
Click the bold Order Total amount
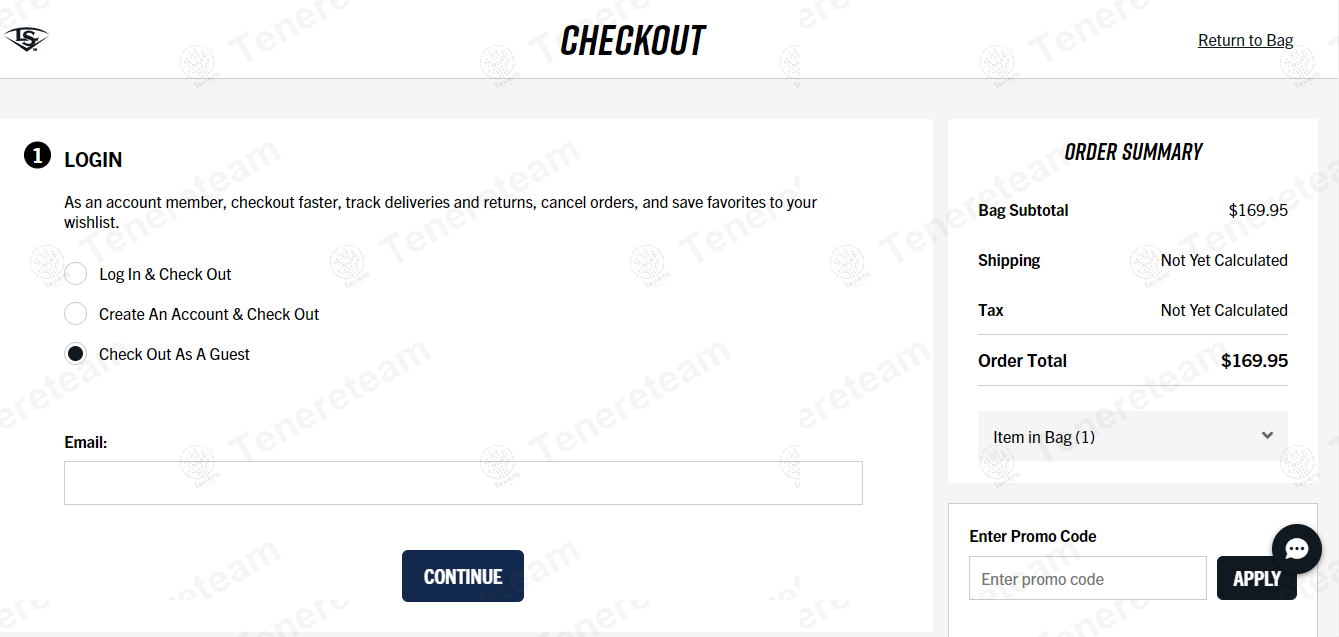pyautogui.click(x=1254, y=361)
